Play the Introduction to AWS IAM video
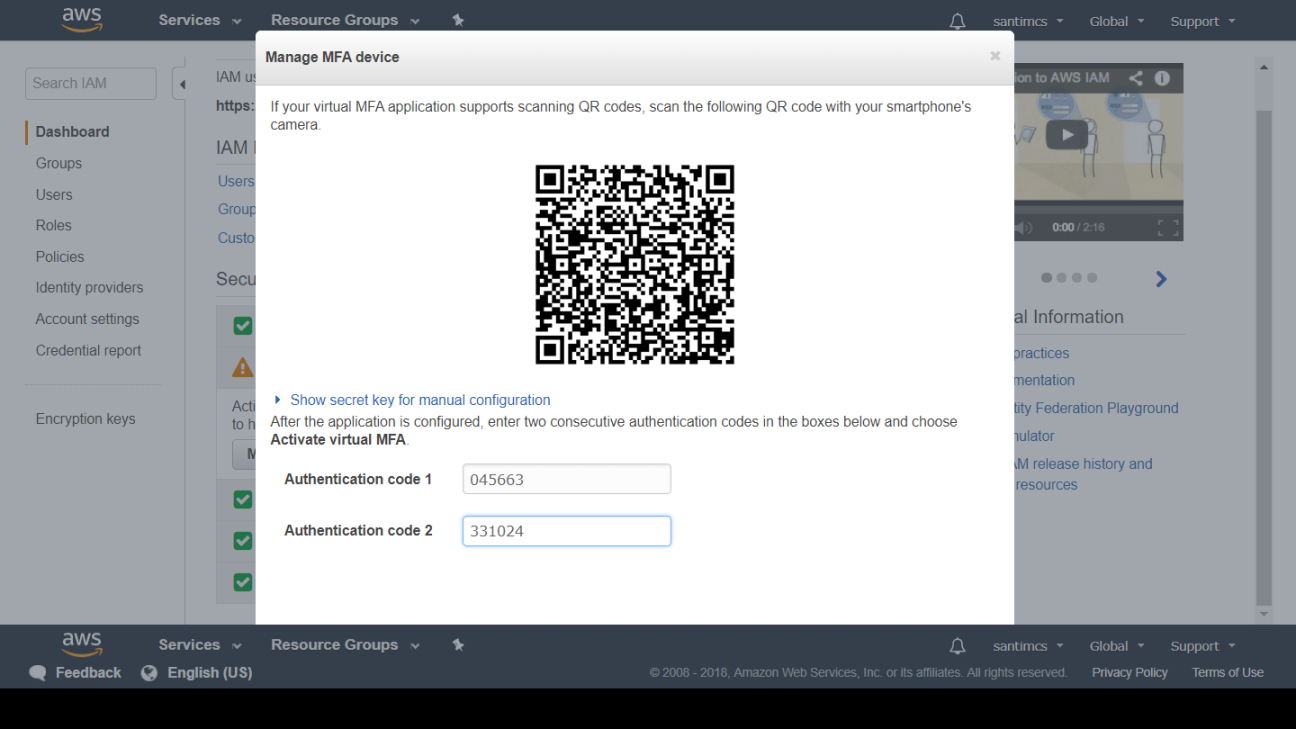The image size is (1296, 729). [x=1066, y=135]
